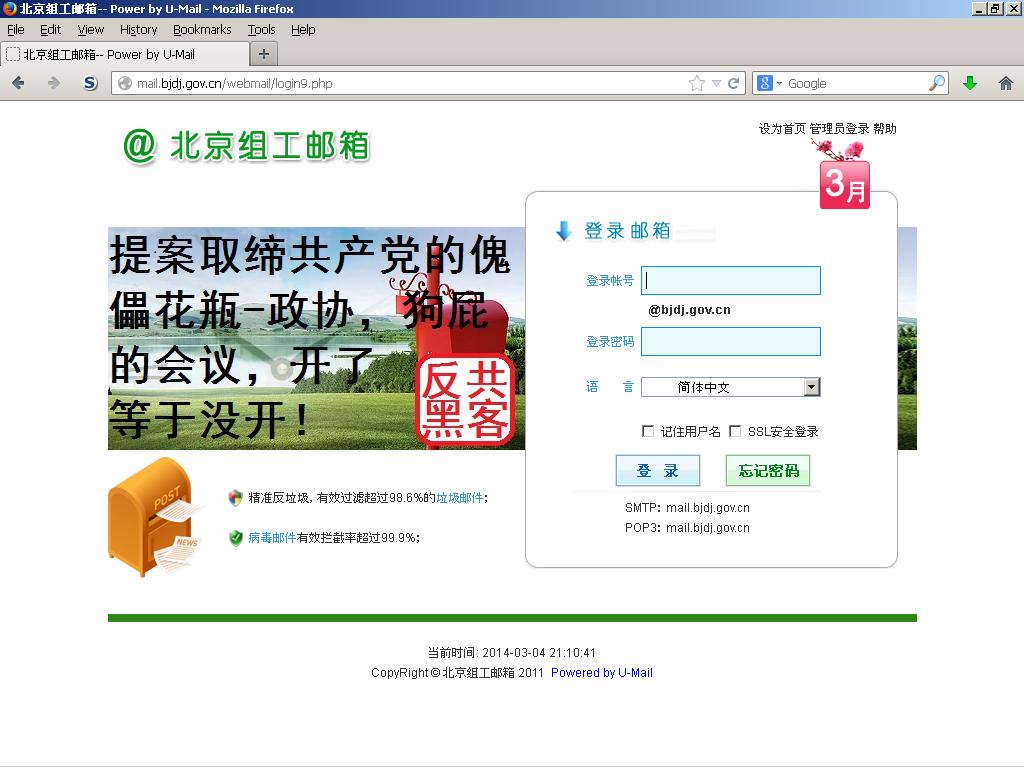
Task: Open the History menu
Action: (138, 30)
